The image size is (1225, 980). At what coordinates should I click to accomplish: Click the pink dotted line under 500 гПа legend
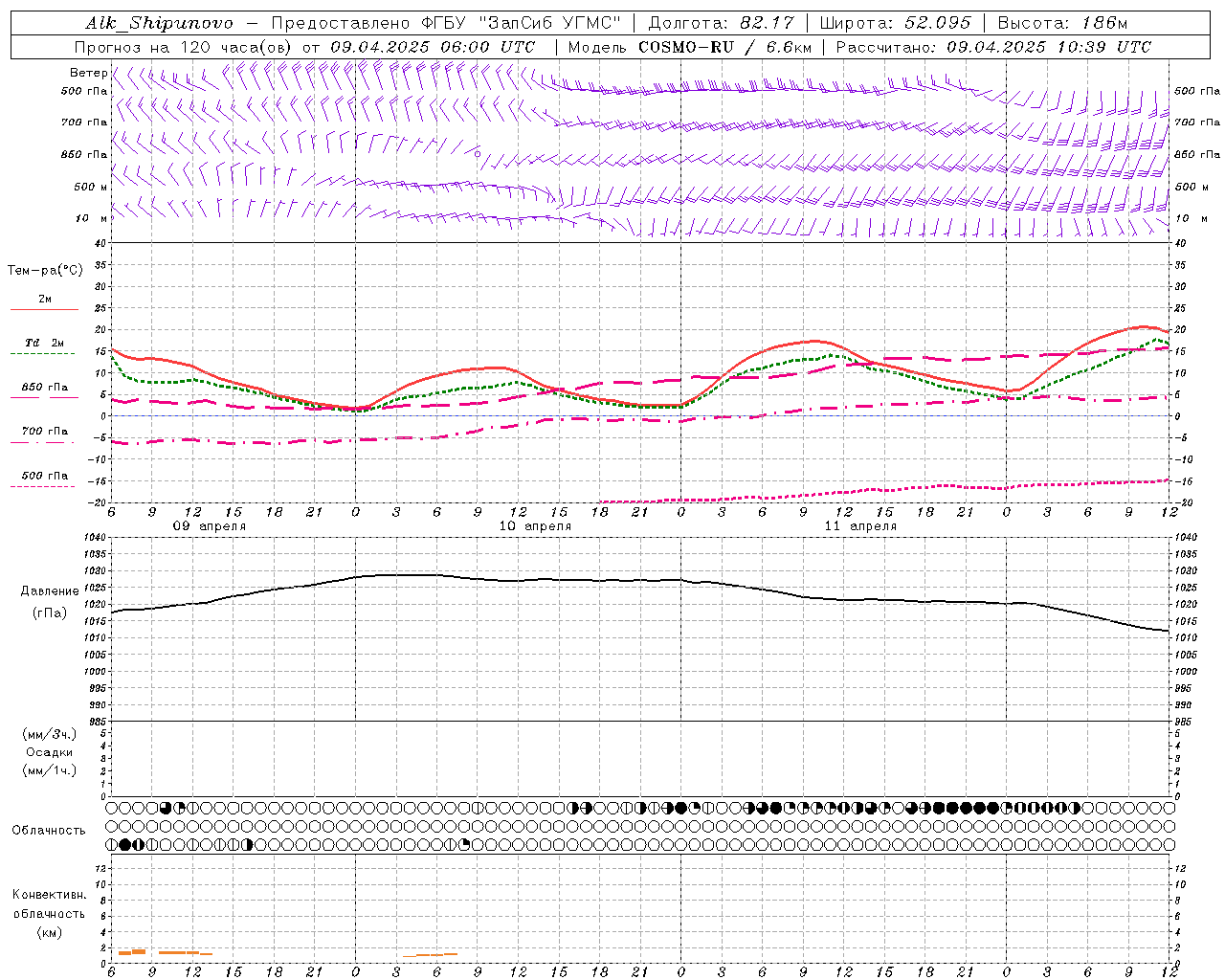(x=44, y=487)
